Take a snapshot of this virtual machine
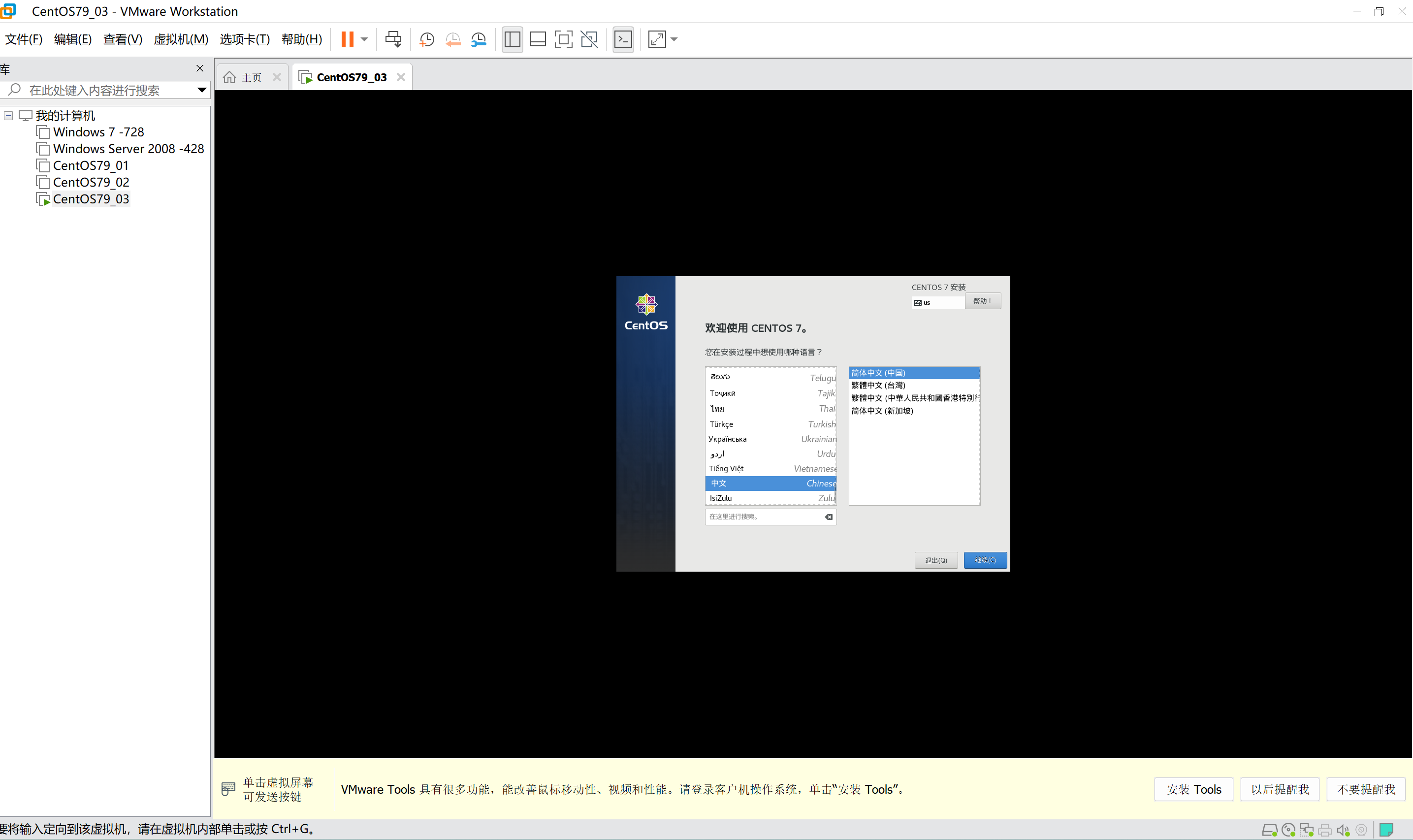1413x840 pixels. (x=427, y=39)
